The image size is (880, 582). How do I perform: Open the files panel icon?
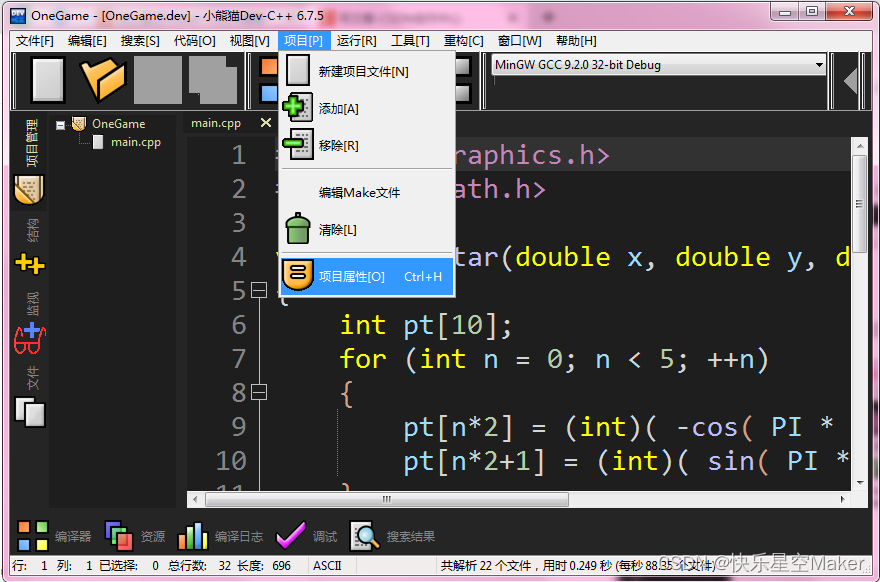point(30,413)
